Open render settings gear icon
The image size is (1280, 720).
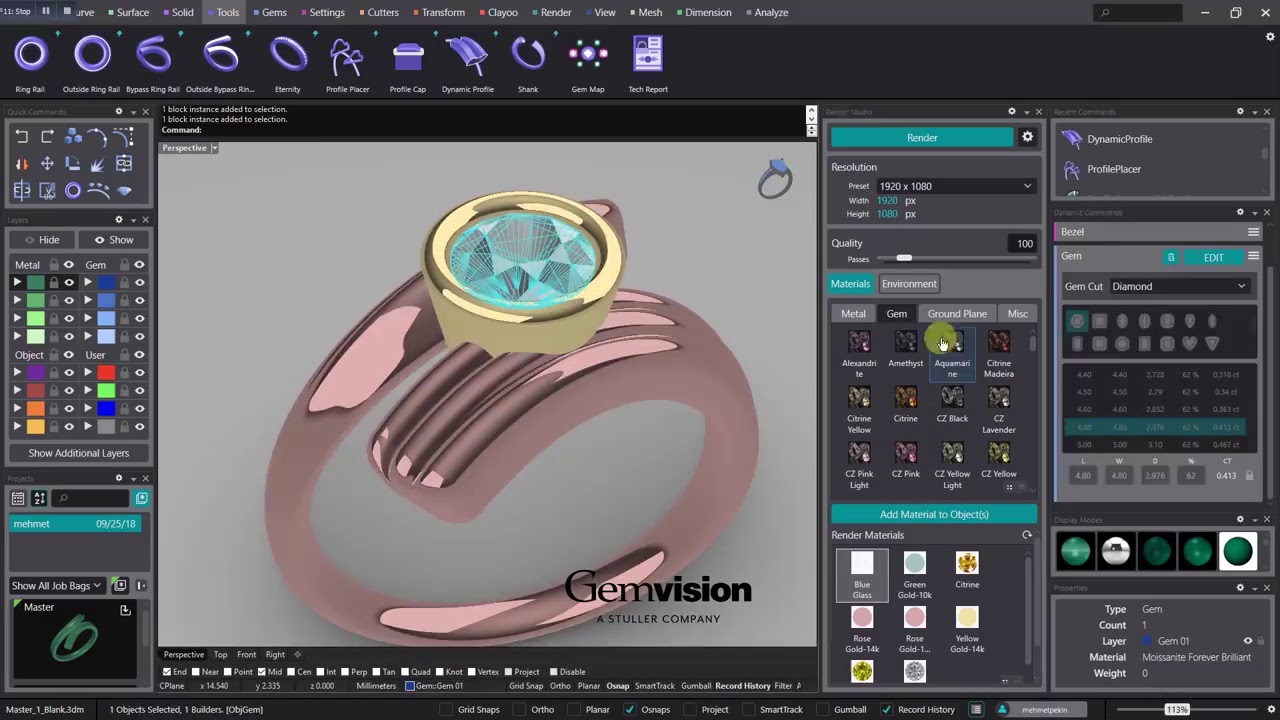pos(1027,138)
